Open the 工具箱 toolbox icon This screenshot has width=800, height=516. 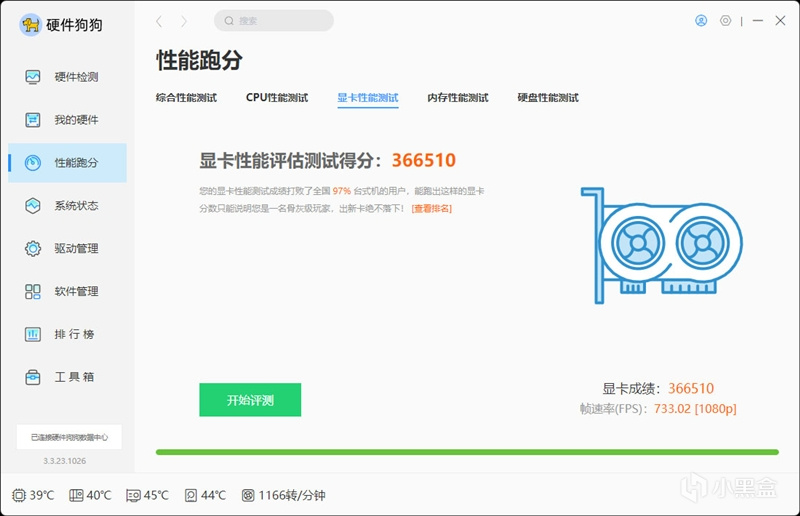coord(33,377)
